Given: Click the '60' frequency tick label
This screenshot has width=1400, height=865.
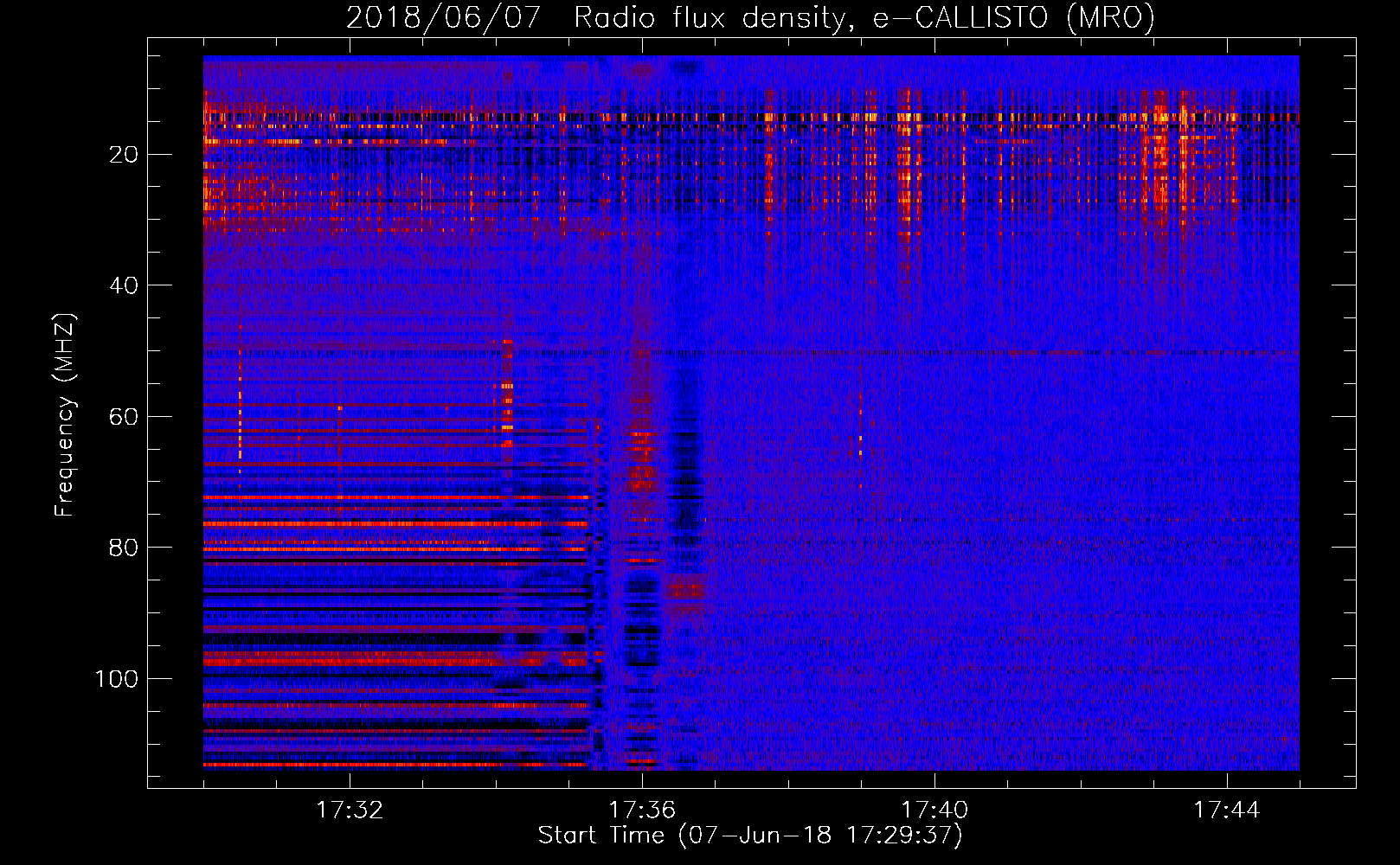Looking at the screenshot, I should coord(125,417).
